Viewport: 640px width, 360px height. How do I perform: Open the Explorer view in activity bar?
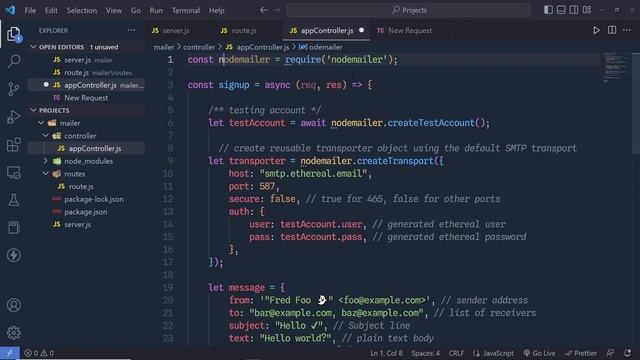point(13,34)
